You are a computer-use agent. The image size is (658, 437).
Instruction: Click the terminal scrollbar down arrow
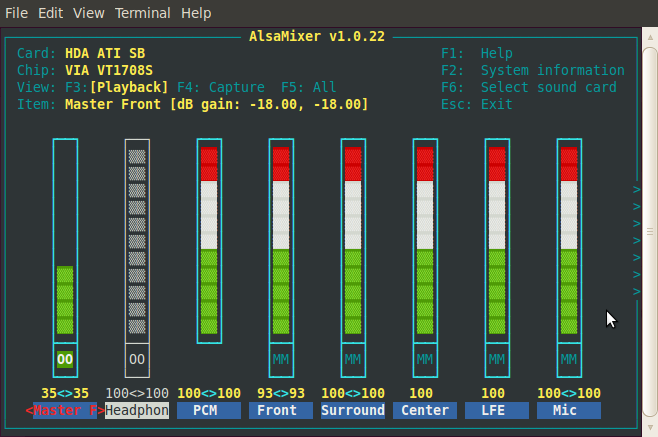coord(650,427)
